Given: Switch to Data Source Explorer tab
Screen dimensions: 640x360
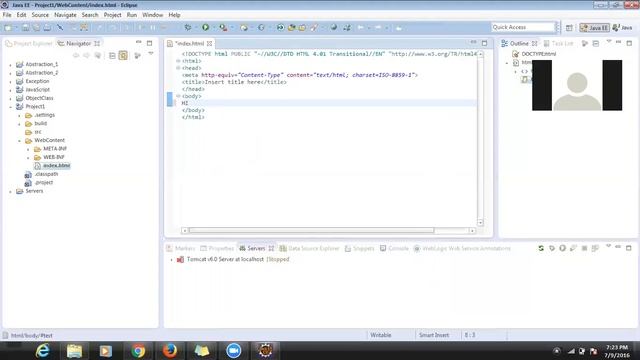Looking at the screenshot, I should tap(309, 248).
